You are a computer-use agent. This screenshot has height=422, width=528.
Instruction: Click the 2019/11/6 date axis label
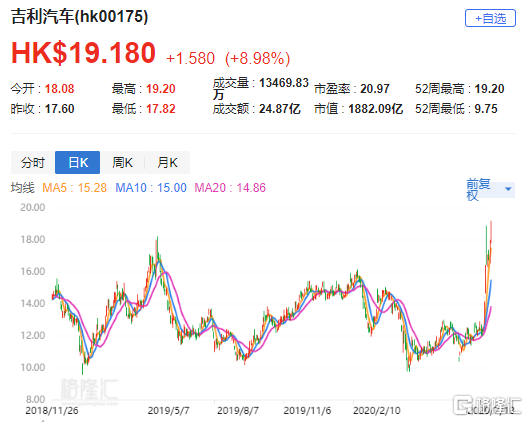click(307, 411)
